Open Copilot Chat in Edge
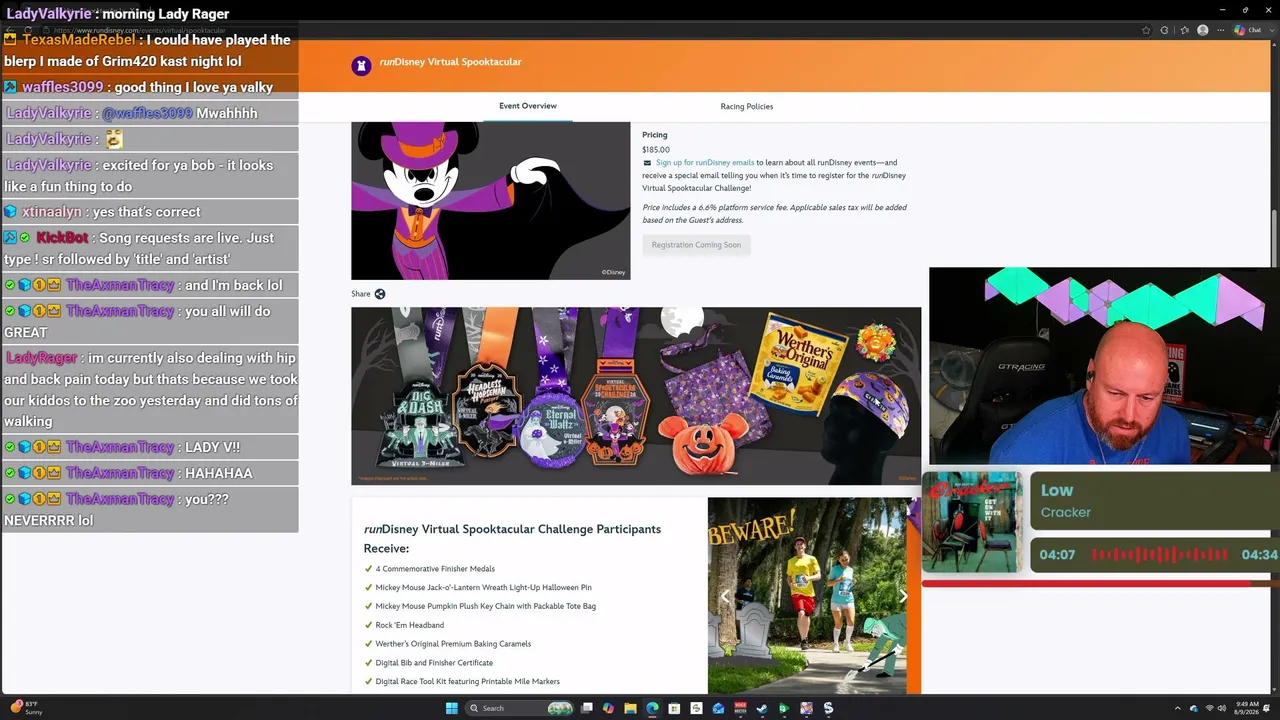The width and height of the screenshot is (1280, 720). pyautogui.click(x=1248, y=30)
